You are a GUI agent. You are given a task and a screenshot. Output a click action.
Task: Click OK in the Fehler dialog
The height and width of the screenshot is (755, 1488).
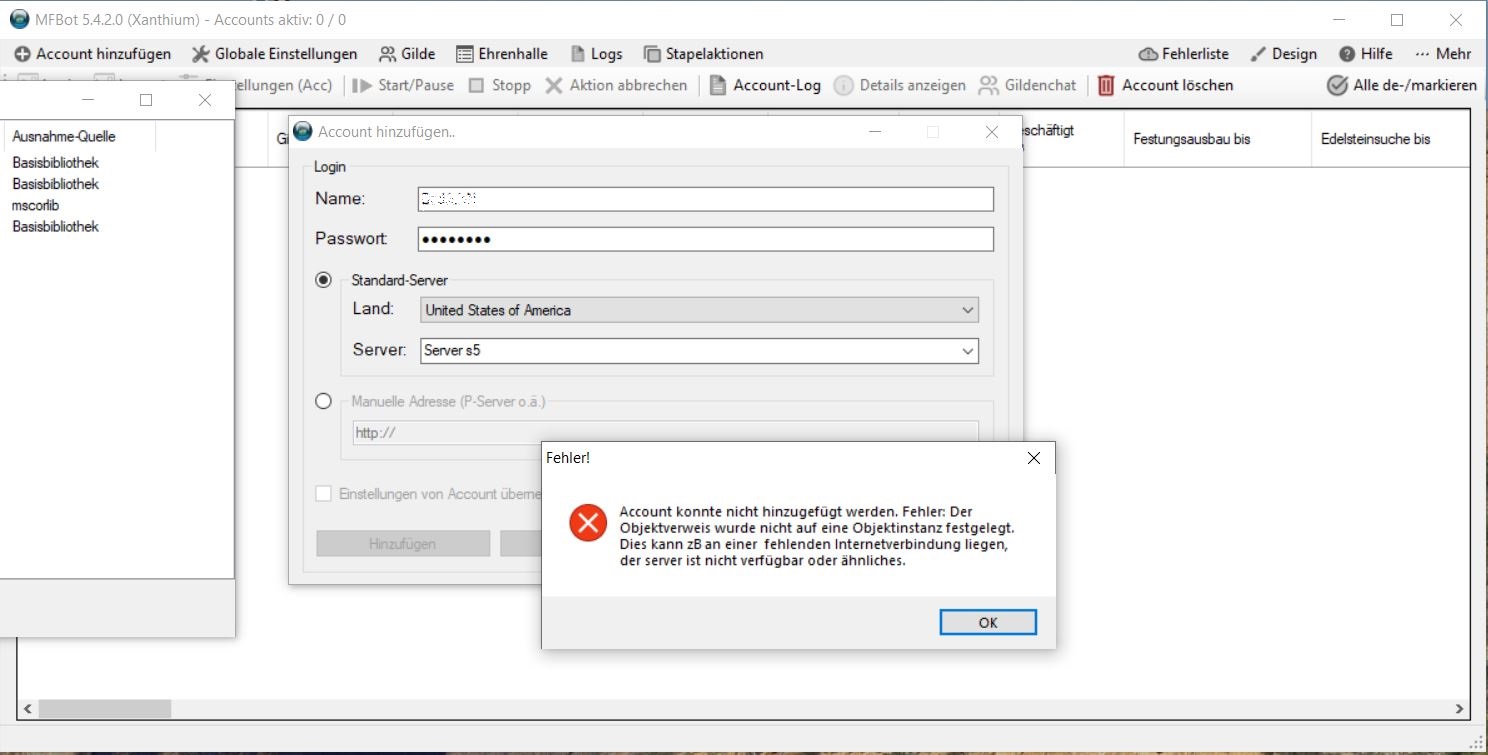click(x=988, y=622)
